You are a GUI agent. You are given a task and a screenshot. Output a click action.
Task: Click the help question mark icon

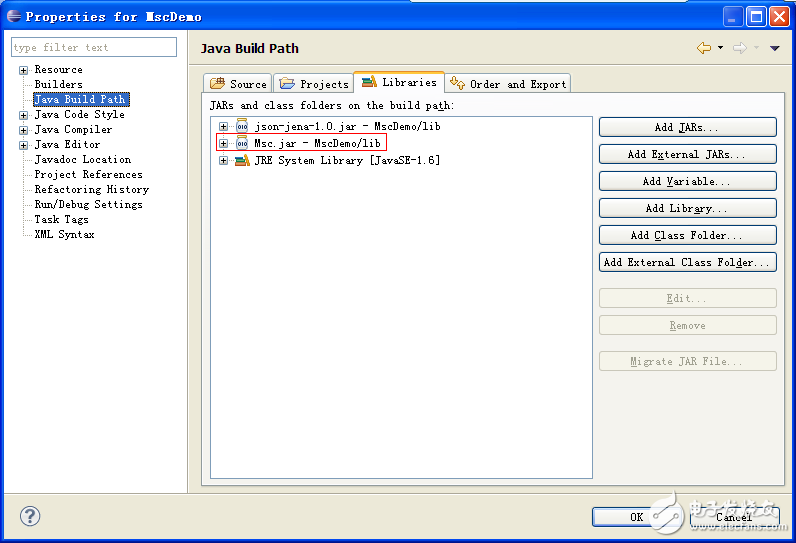point(30,516)
